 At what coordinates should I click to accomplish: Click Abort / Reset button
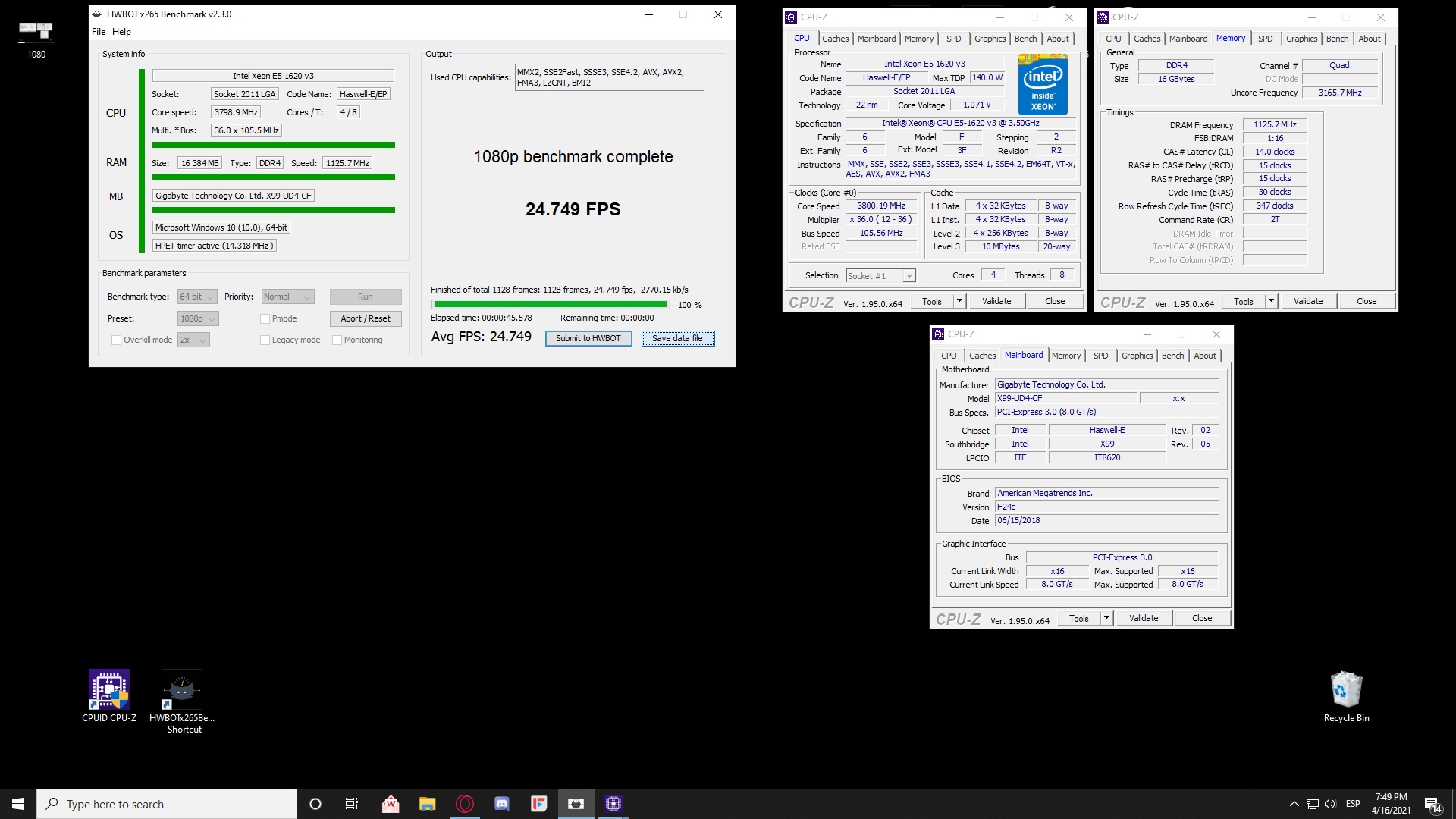tap(366, 319)
